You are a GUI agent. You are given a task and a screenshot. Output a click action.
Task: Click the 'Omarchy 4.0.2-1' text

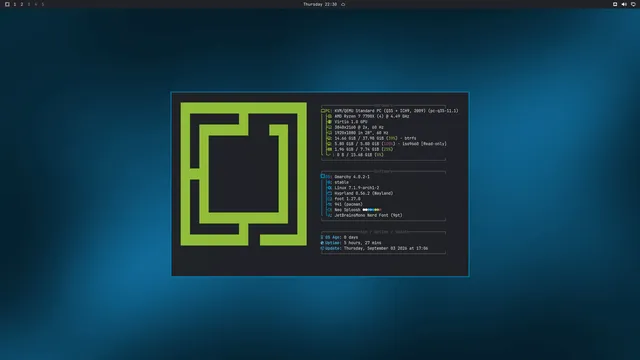coord(352,177)
